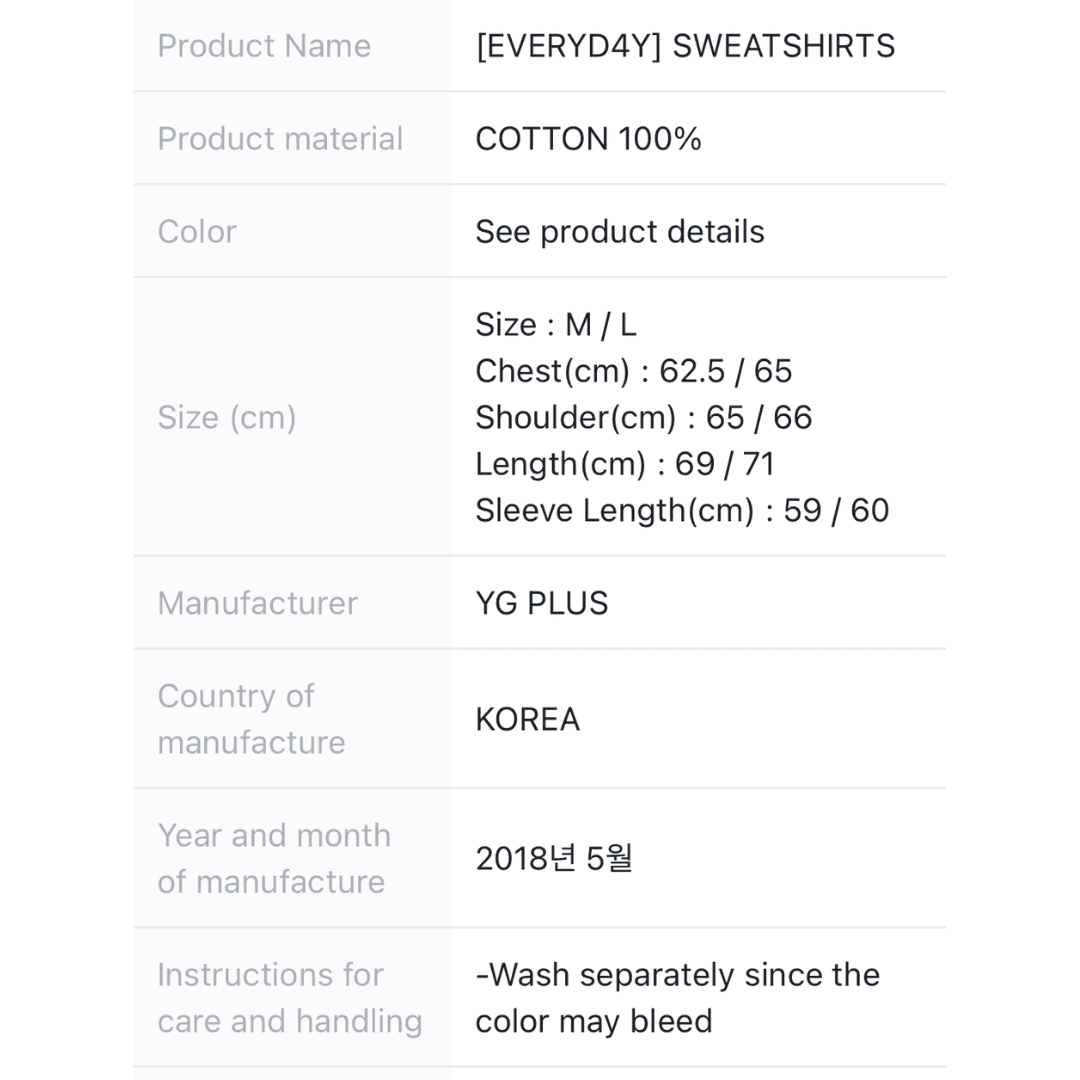
Task: Click the YG PLUS manufacturer value
Action: pyautogui.click(x=541, y=603)
